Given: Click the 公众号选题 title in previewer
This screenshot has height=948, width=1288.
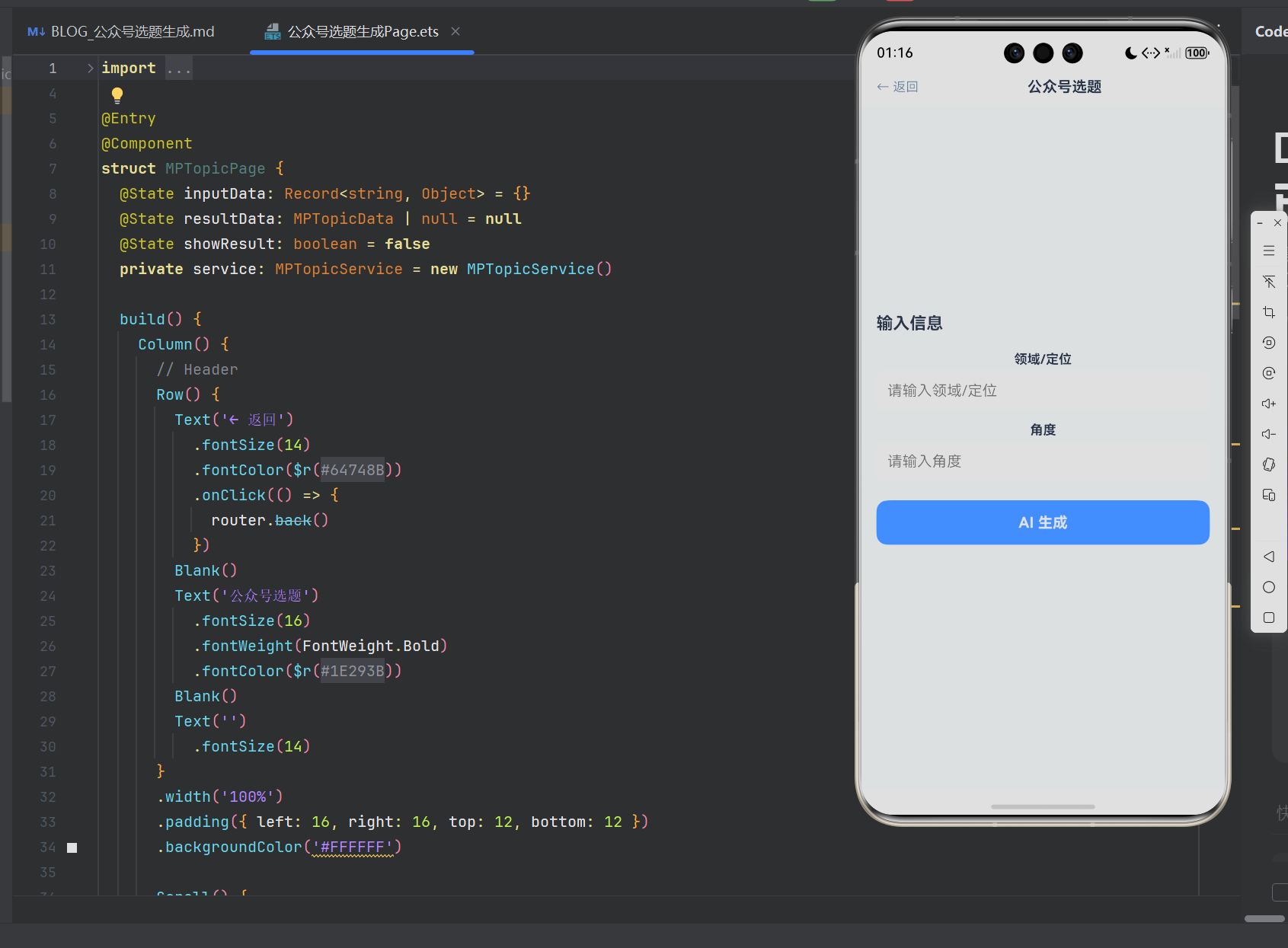Looking at the screenshot, I should (1065, 87).
